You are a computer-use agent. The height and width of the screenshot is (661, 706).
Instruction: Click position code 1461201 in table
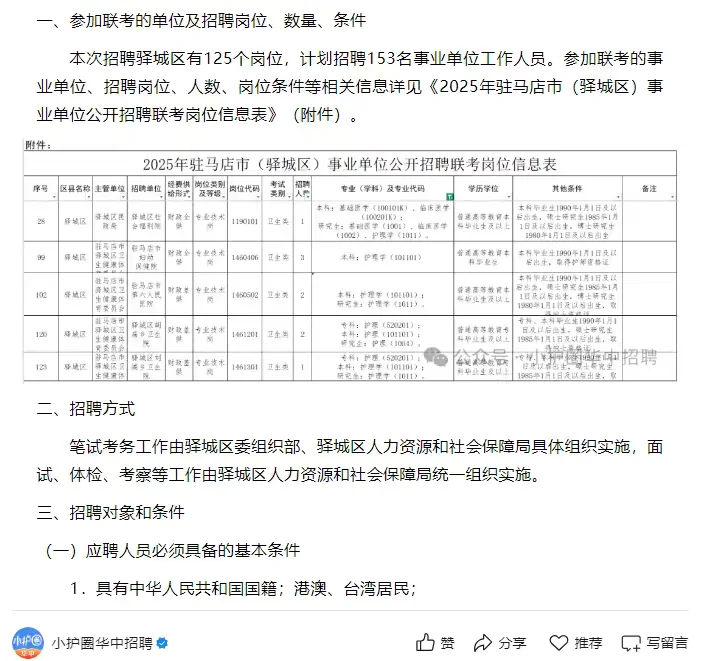click(245, 334)
